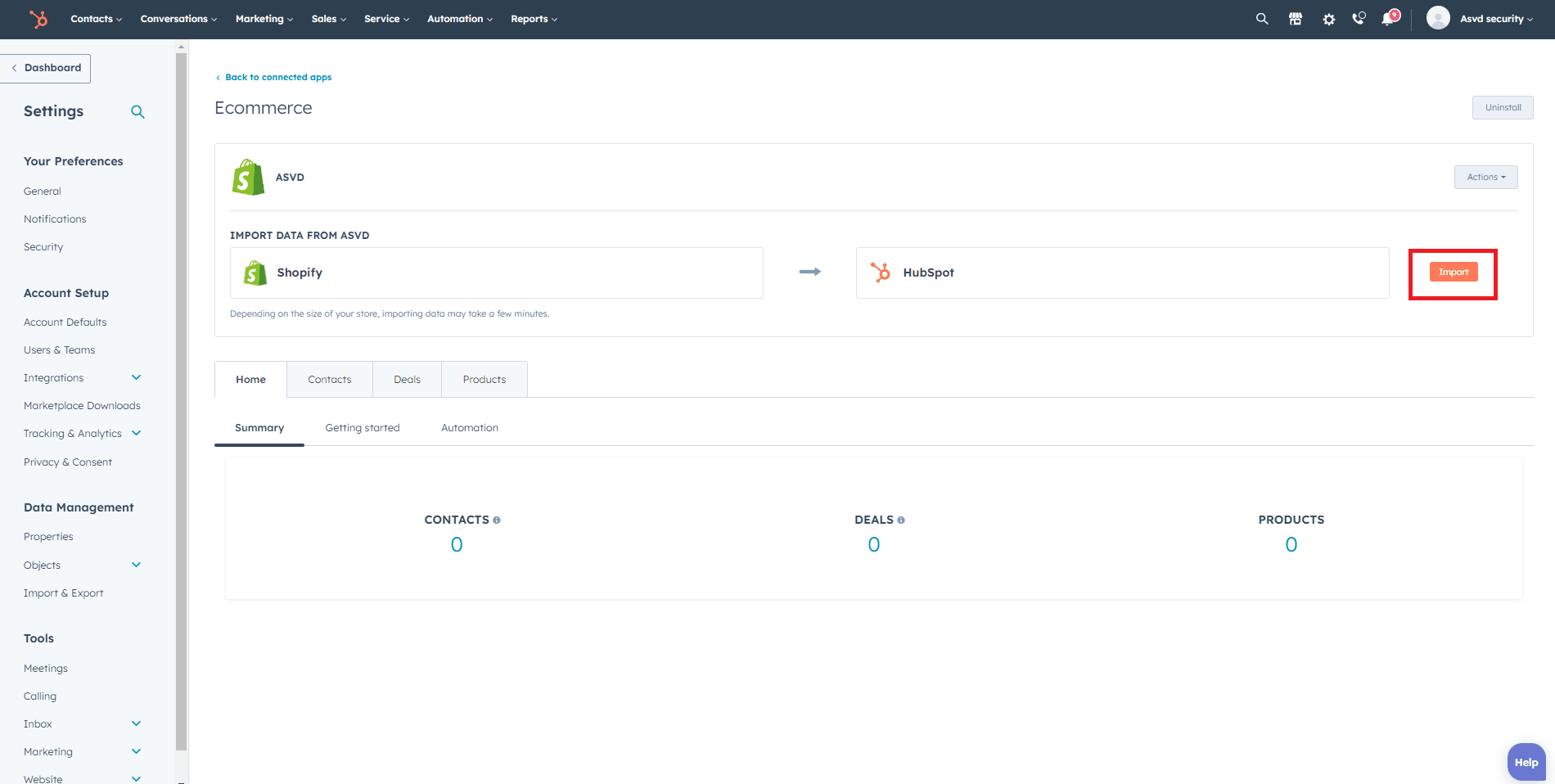Screen dimensions: 1555x784
Task: Open Account Defaults settings
Action: (x=65, y=322)
